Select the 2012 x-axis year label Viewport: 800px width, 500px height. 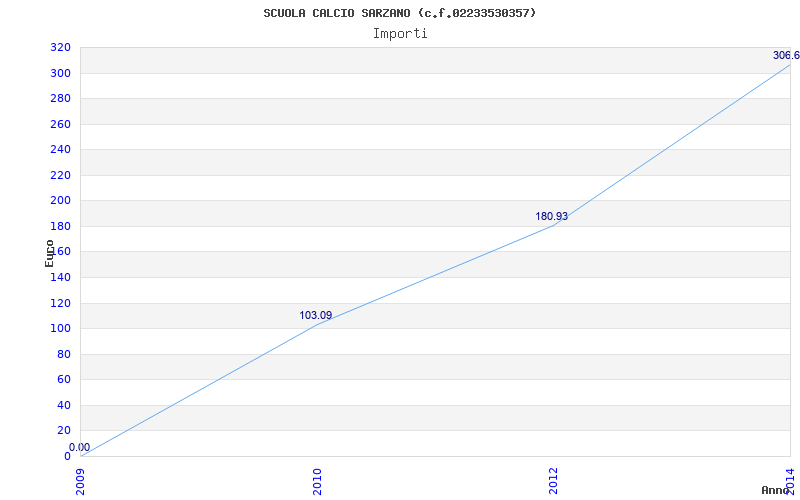tap(554, 481)
